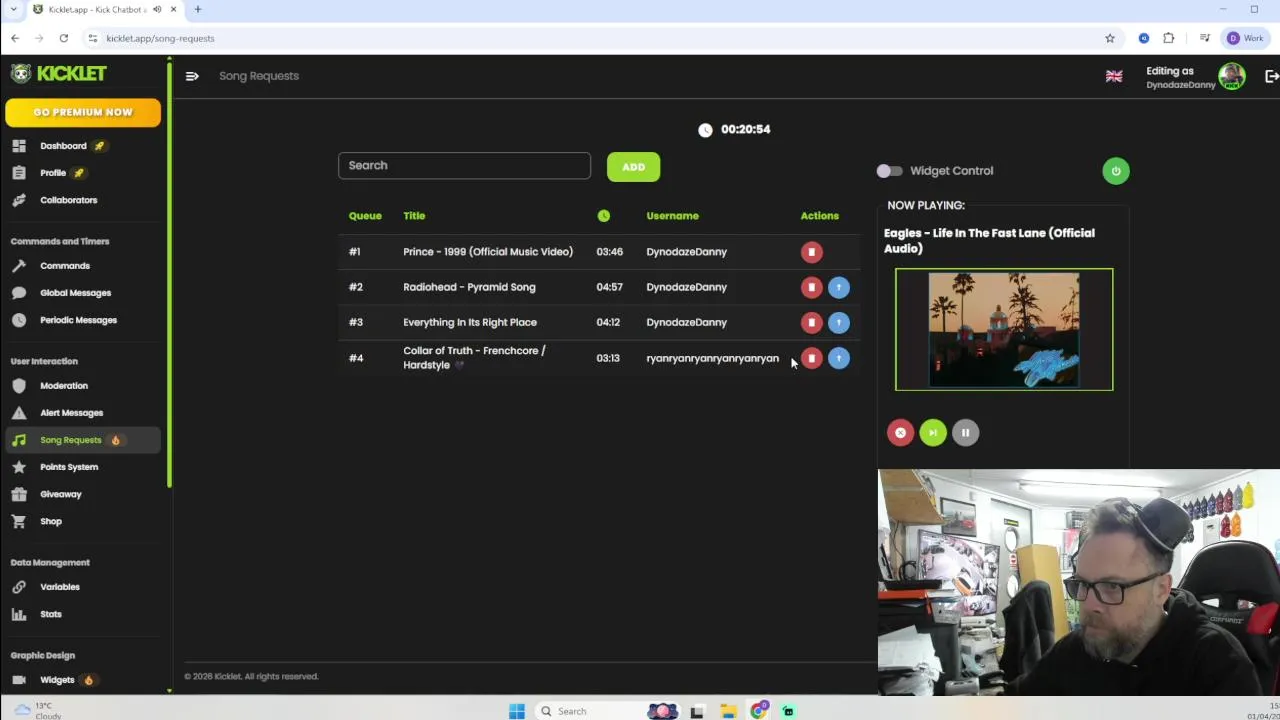This screenshot has width=1280, height=720.
Task: Open the Dashboard page
Action: click(x=63, y=146)
